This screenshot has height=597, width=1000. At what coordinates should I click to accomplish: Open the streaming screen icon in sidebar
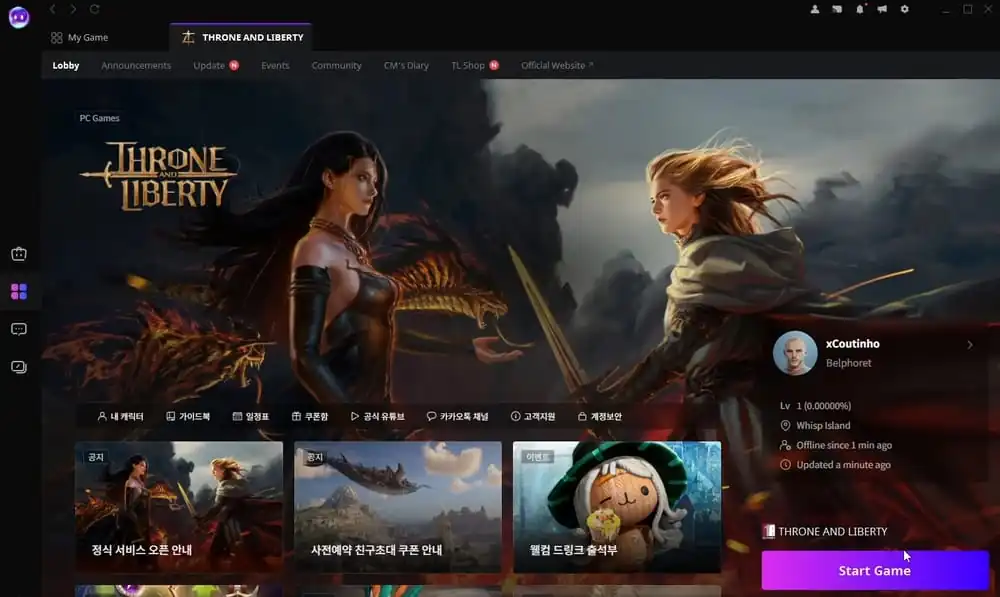19,367
